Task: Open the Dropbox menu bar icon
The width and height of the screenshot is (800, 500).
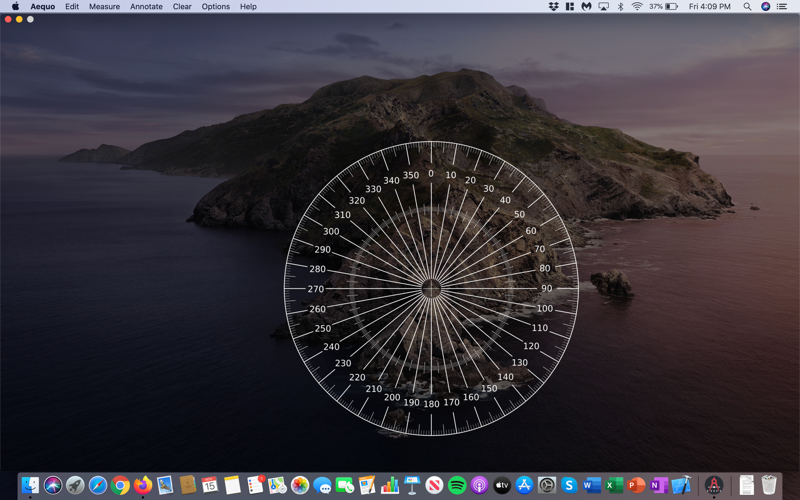Action: 553,6
